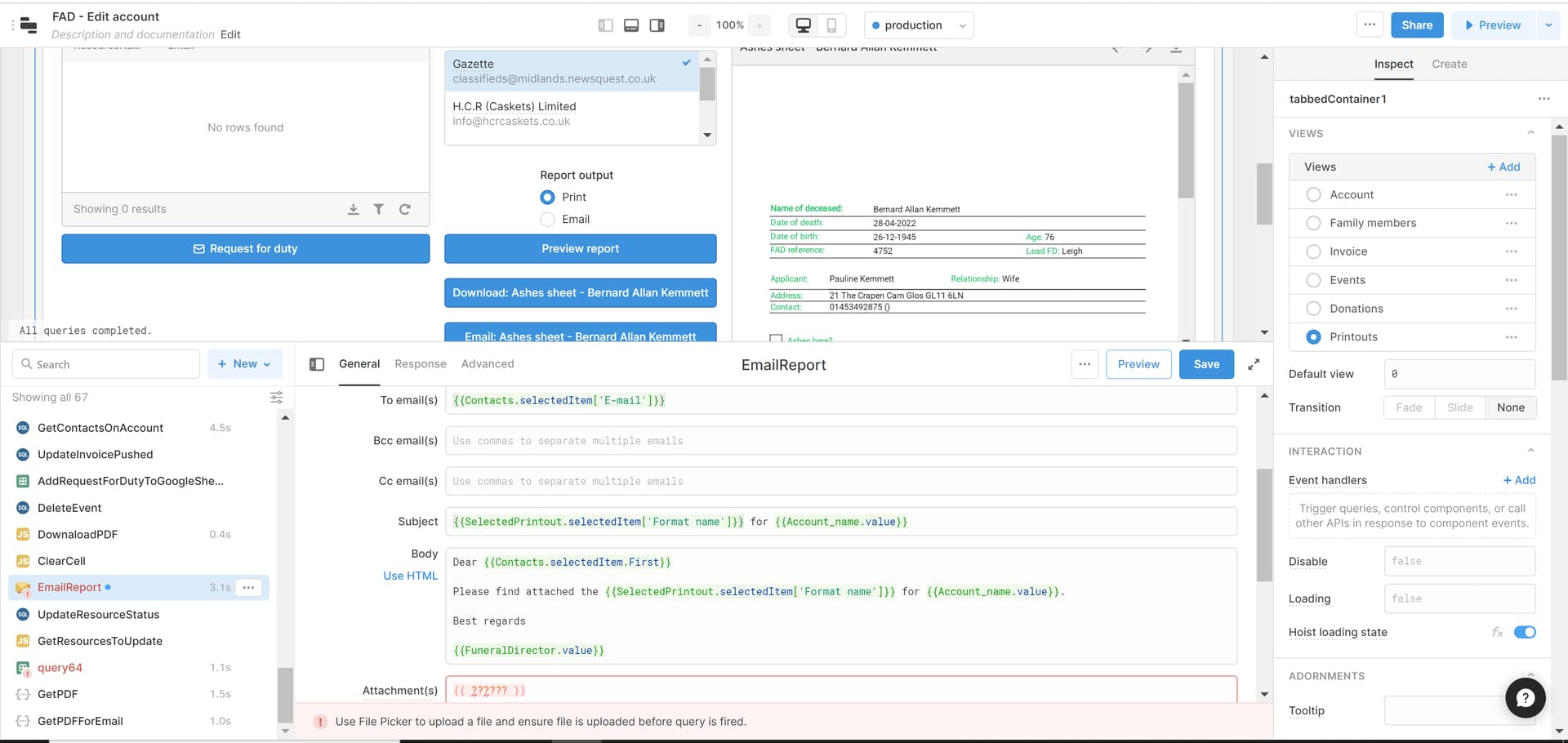Image resolution: width=1568 pixels, height=743 pixels.
Task: Decrease zoom with the minus button
Action: tap(699, 25)
